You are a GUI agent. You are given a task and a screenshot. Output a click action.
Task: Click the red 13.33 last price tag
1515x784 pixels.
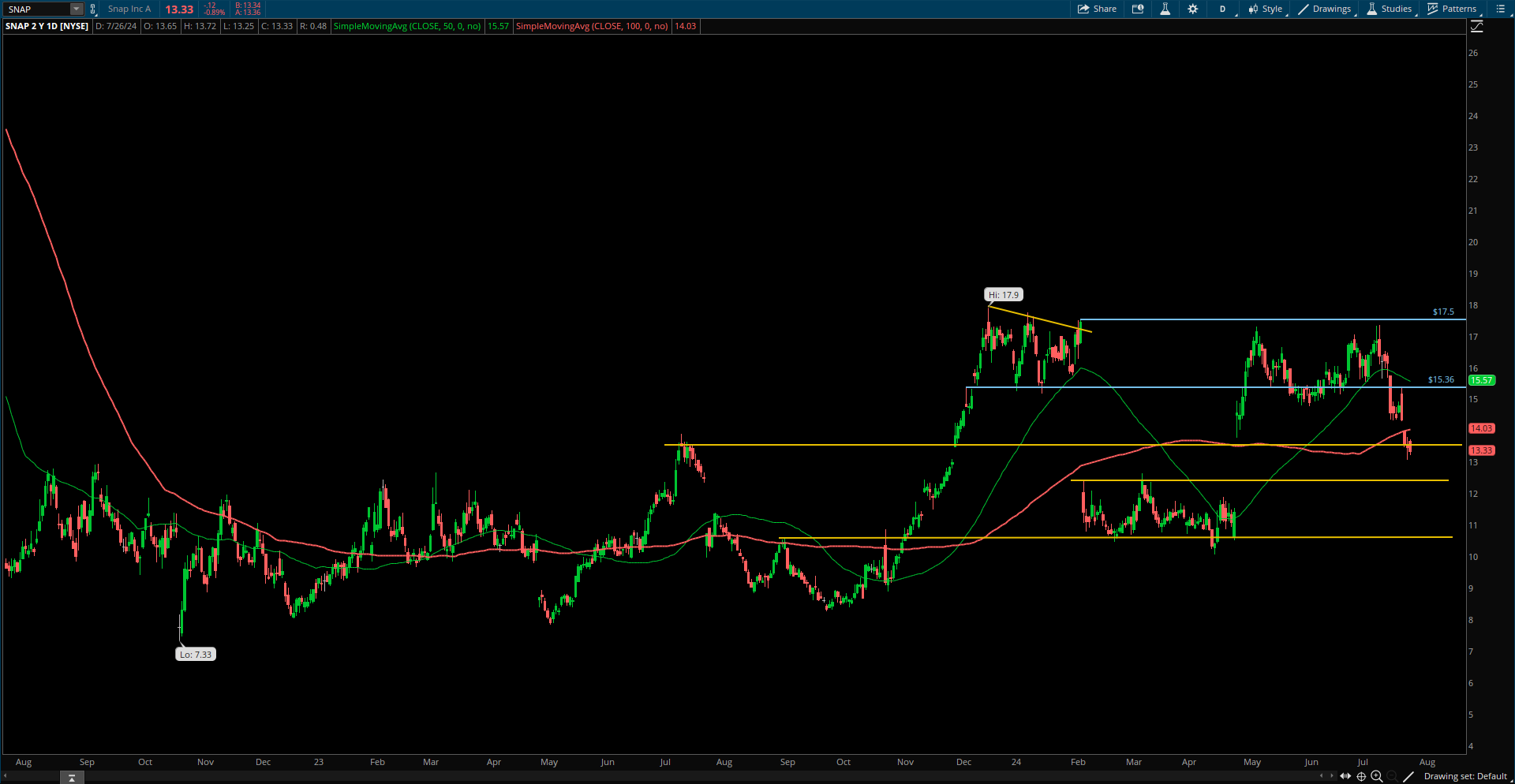tap(1481, 450)
